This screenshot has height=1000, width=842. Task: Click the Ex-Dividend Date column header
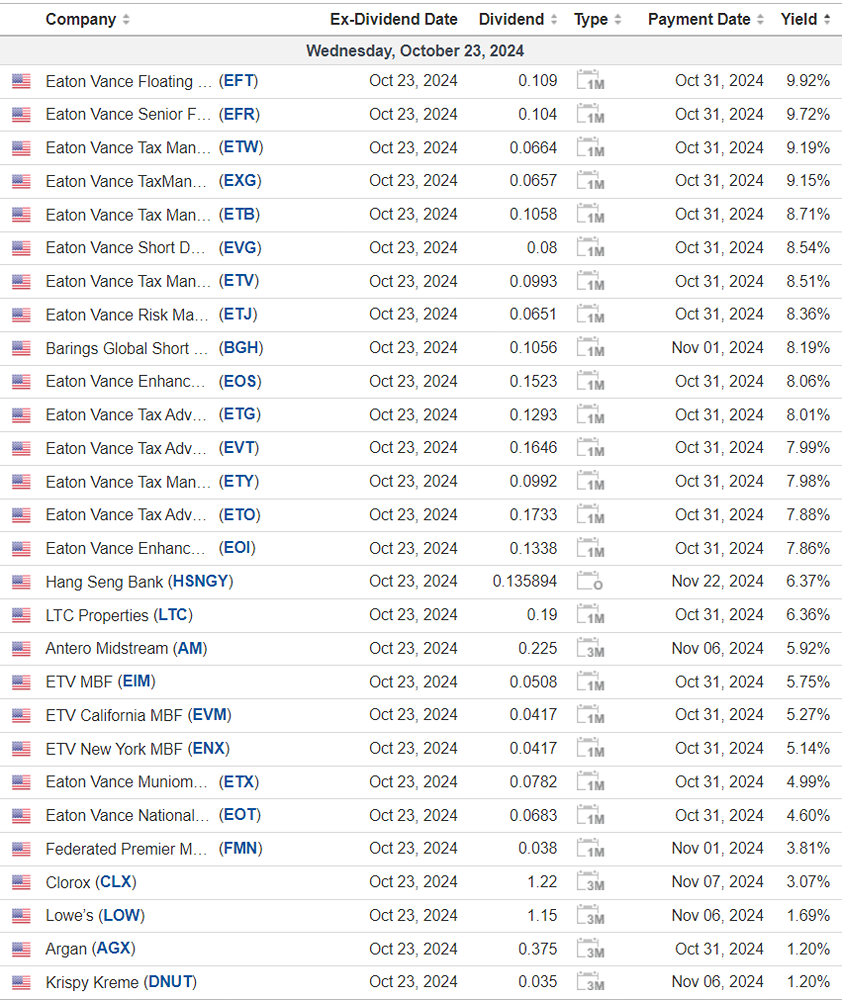(x=393, y=20)
